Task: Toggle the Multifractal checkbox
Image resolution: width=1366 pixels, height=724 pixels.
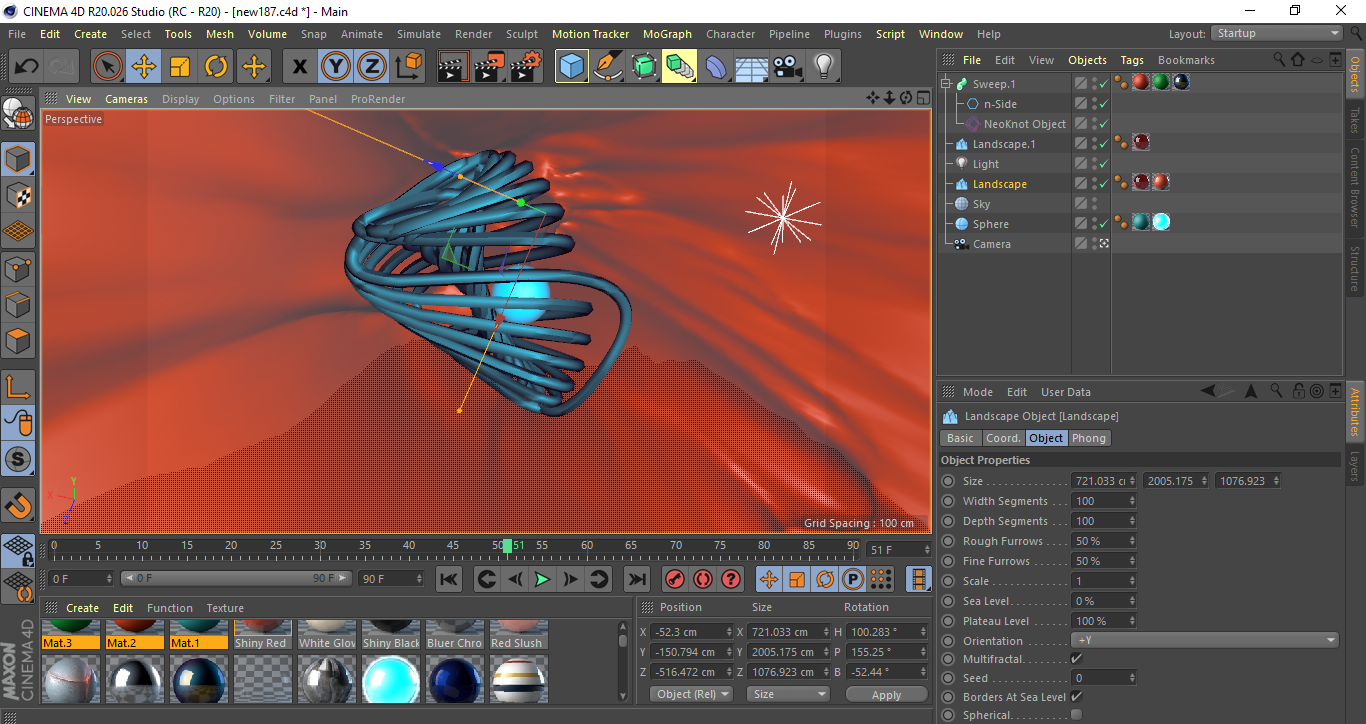Action: click(1076, 659)
